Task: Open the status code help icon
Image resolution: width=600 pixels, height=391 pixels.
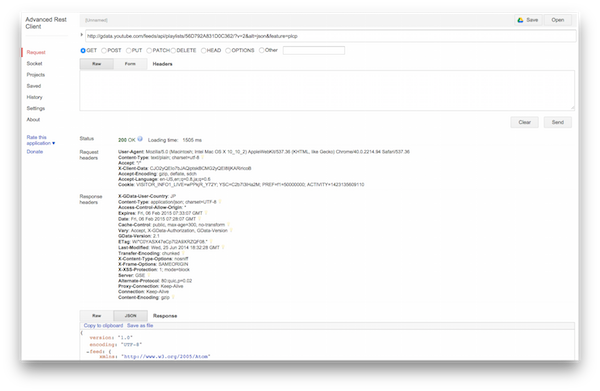Action: (x=140, y=139)
